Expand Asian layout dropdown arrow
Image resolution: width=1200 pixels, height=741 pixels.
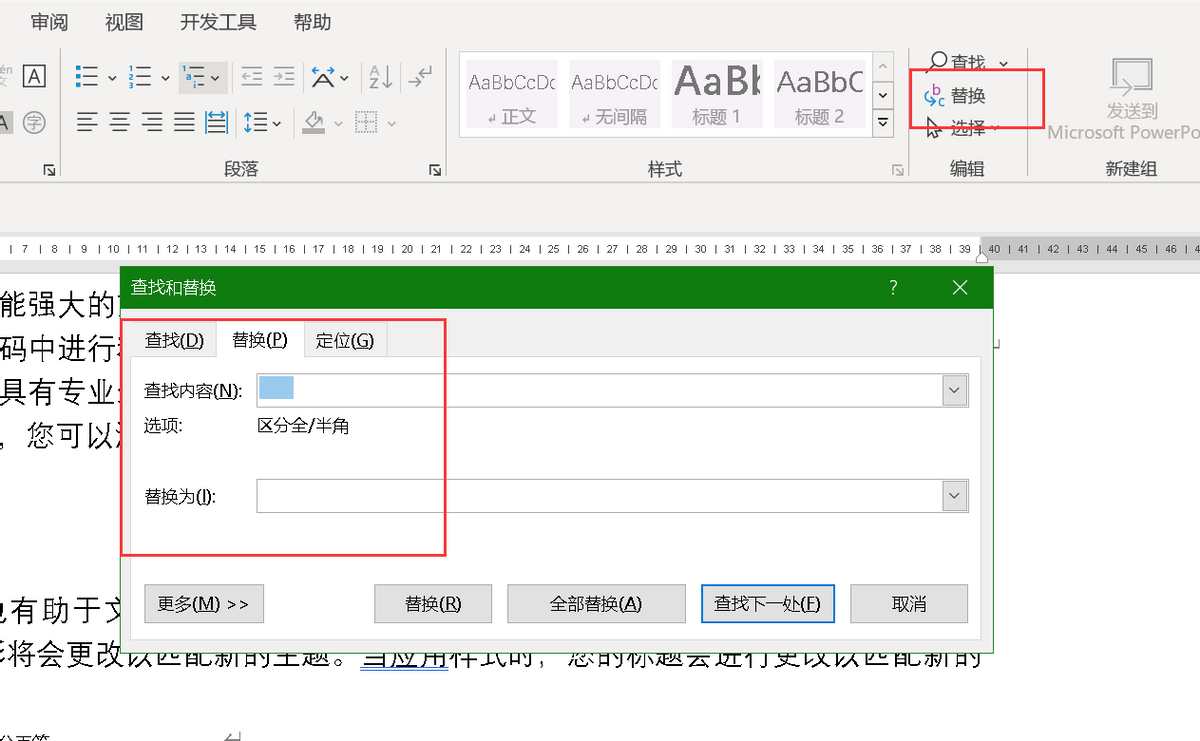click(345, 78)
